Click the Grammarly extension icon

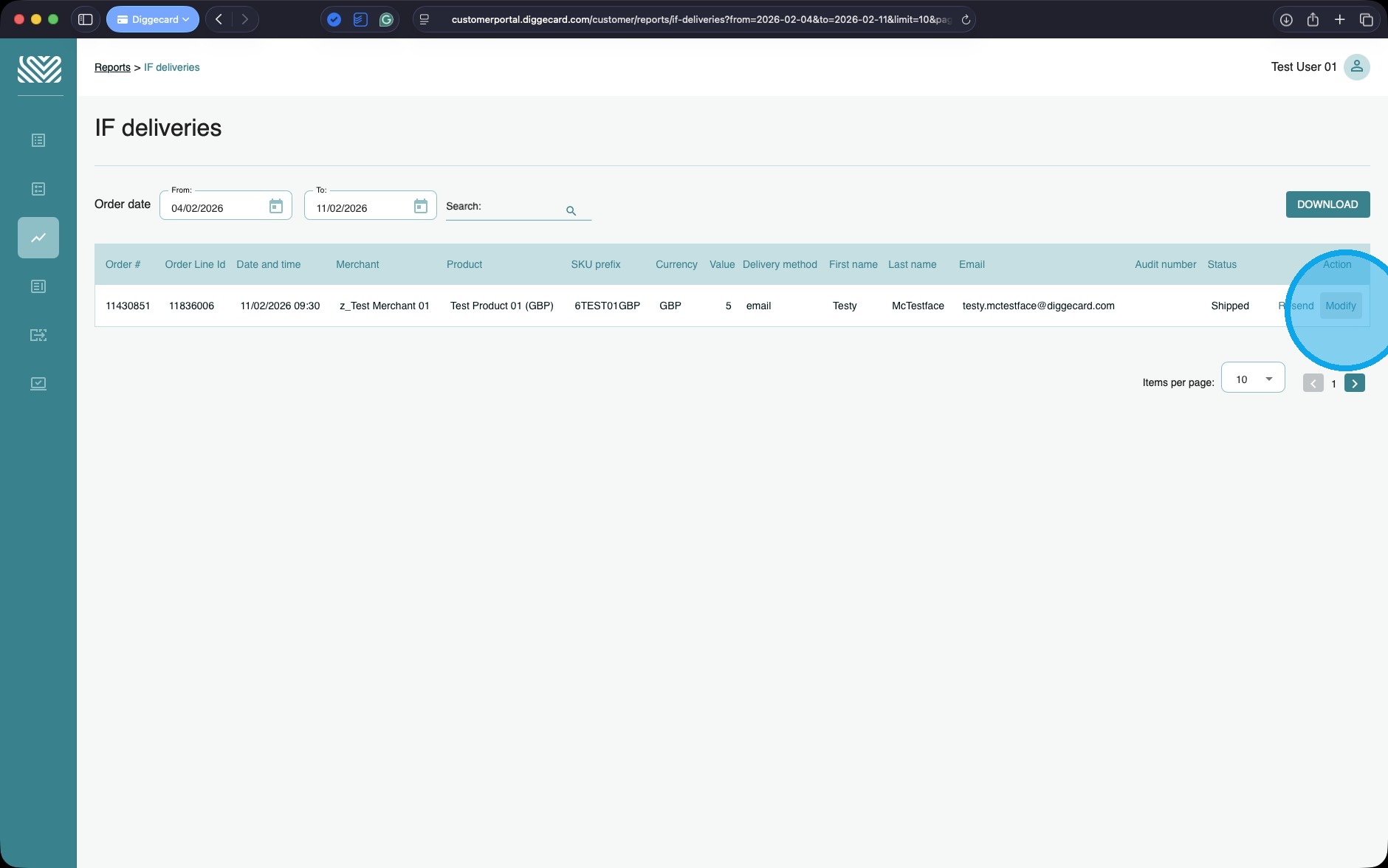coord(386,20)
